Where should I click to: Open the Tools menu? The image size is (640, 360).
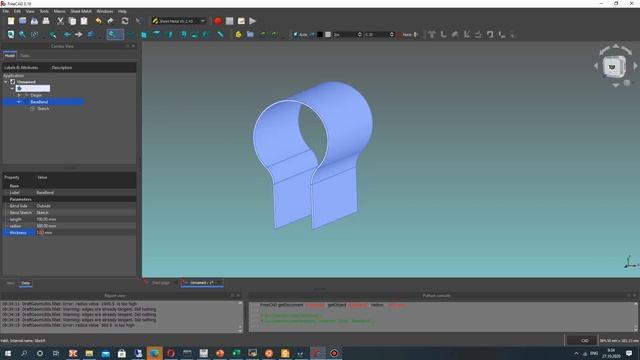(44, 11)
